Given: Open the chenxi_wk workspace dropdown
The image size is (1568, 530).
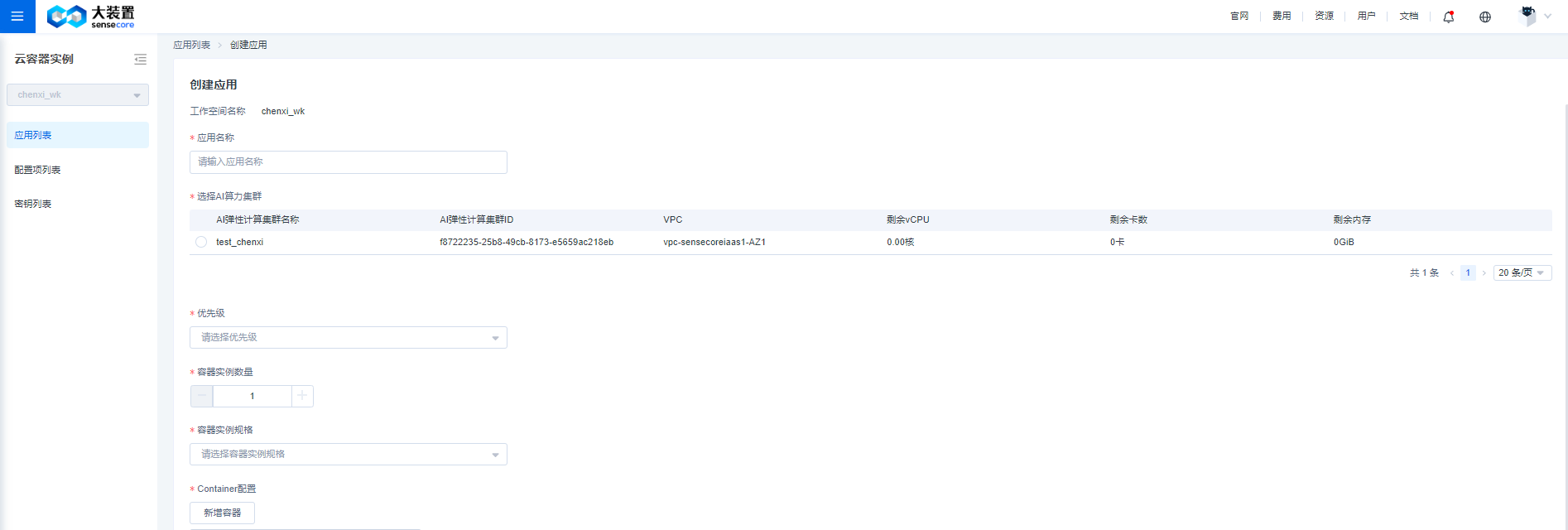Looking at the screenshot, I should tap(78, 95).
